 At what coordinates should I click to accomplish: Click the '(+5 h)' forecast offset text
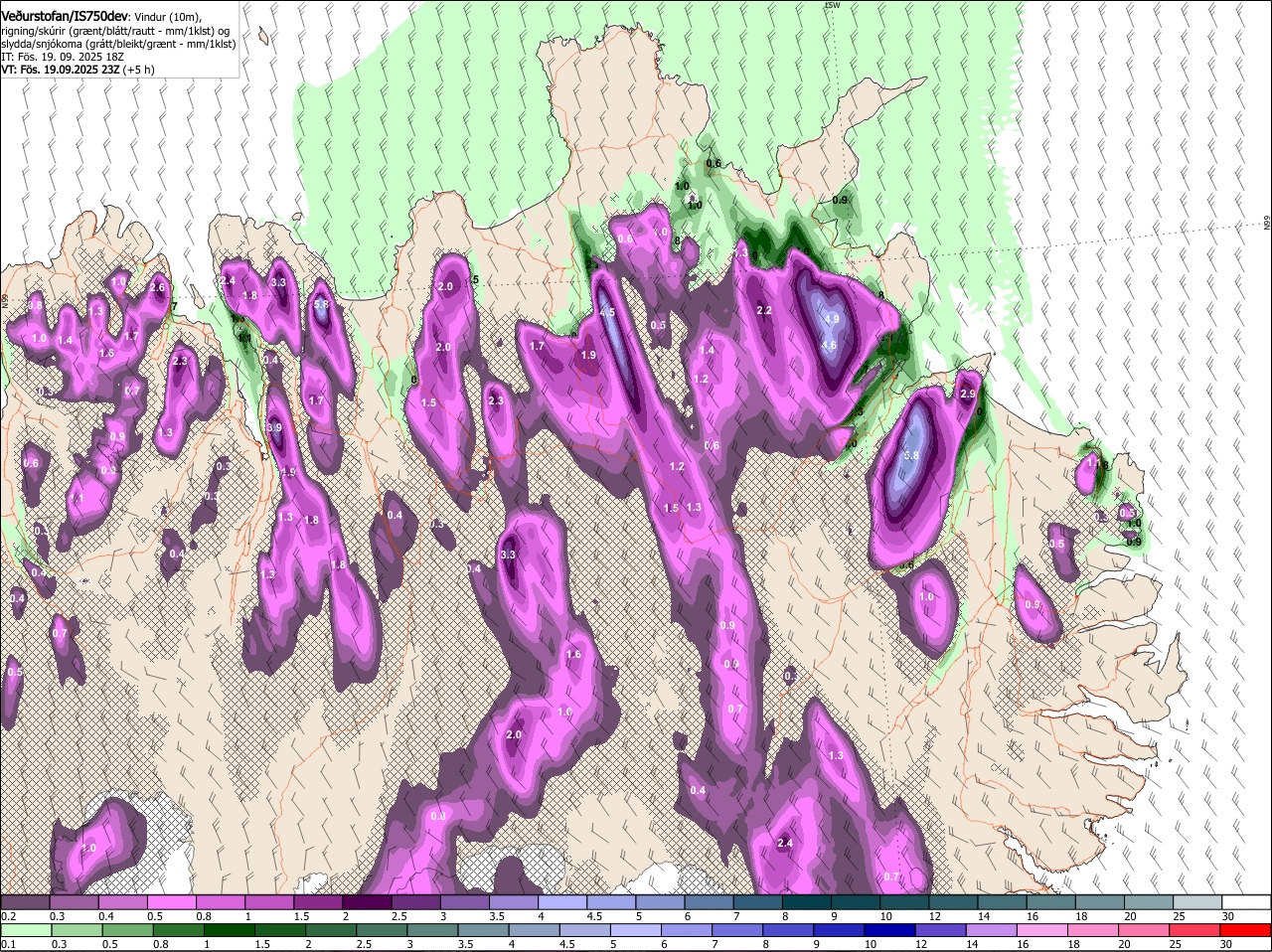click(x=139, y=70)
